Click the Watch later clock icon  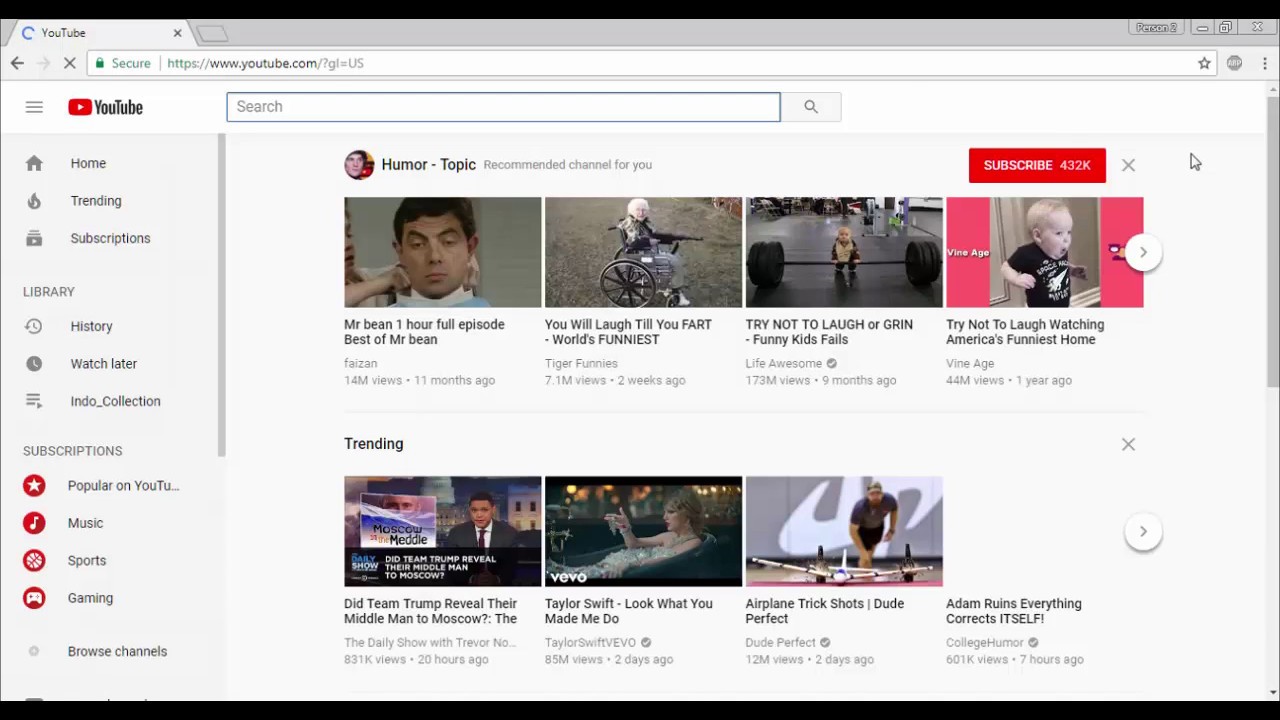(x=34, y=364)
